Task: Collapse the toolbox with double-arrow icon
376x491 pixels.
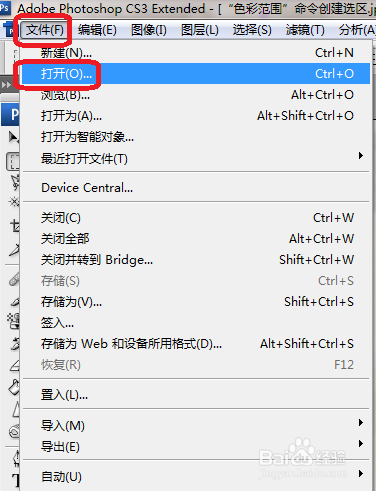Action: point(6,85)
